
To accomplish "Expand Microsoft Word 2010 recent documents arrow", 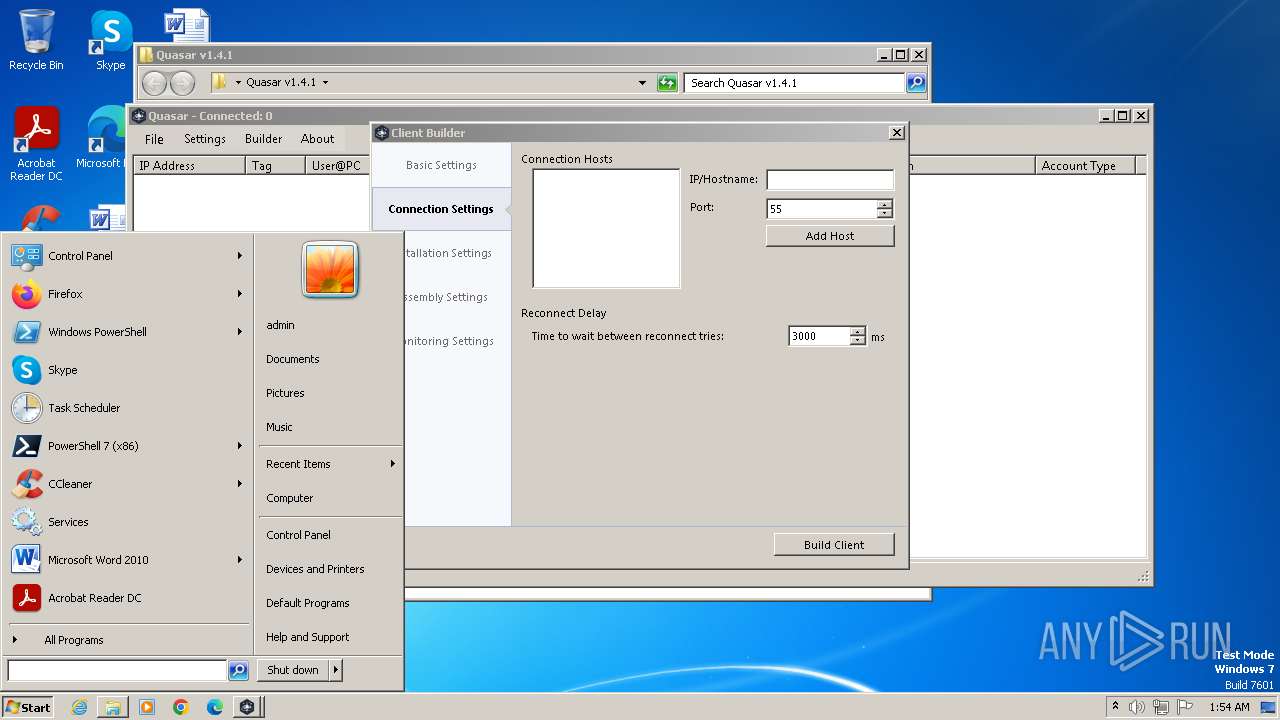I will coord(240,560).
